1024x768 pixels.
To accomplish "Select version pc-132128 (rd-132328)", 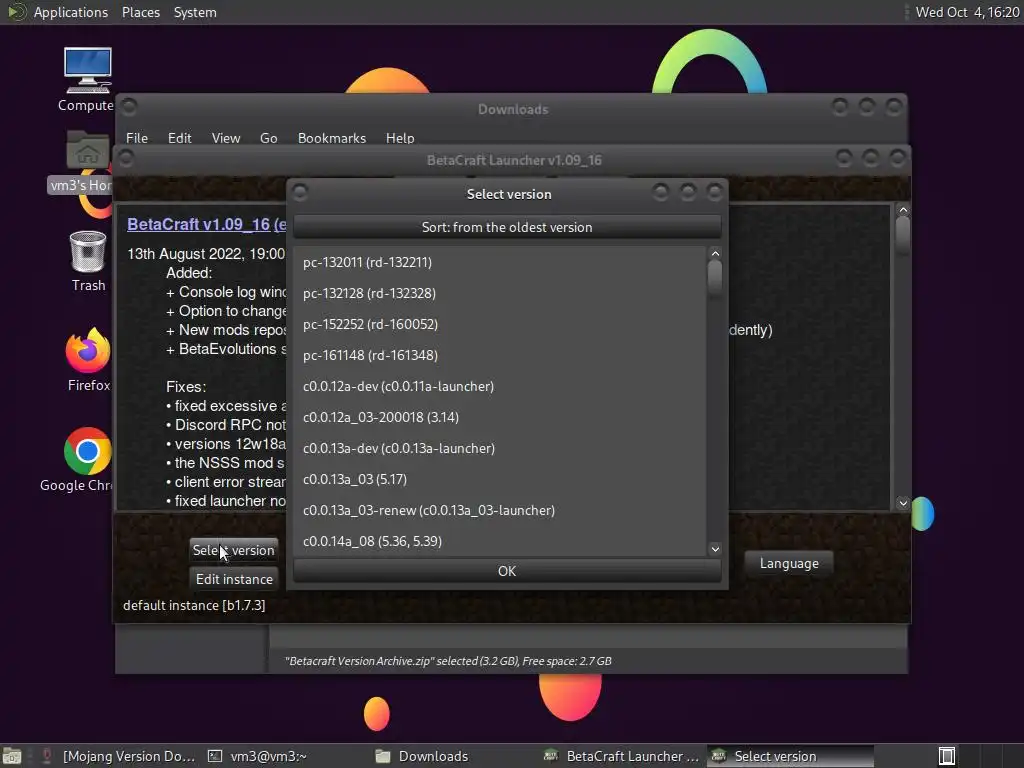I will 500,293.
